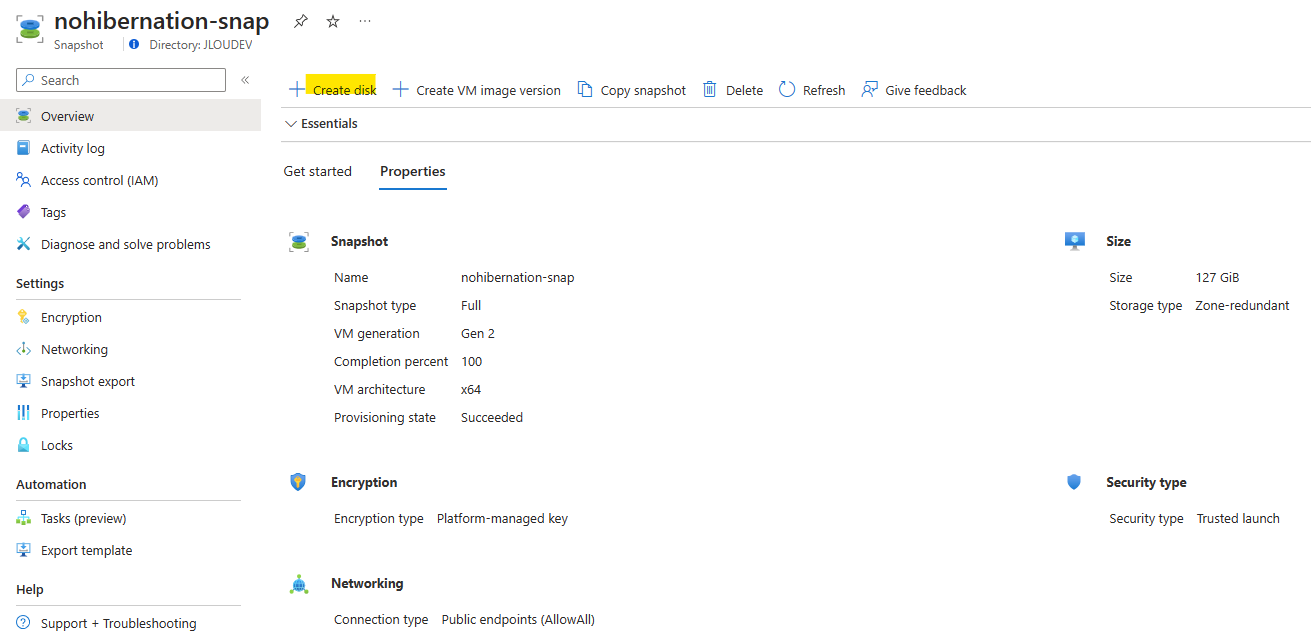Click the Encryption key icon in sidebar
Screen dimensions: 1311x635
pos(24,317)
